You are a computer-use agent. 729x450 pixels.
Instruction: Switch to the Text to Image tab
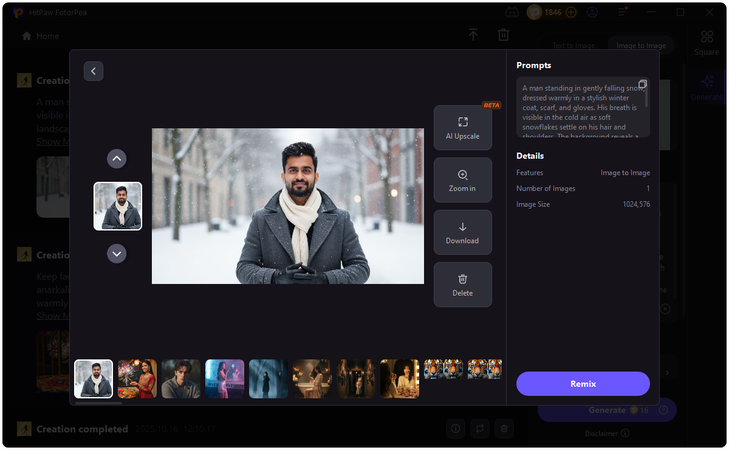(x=575, y=46)
